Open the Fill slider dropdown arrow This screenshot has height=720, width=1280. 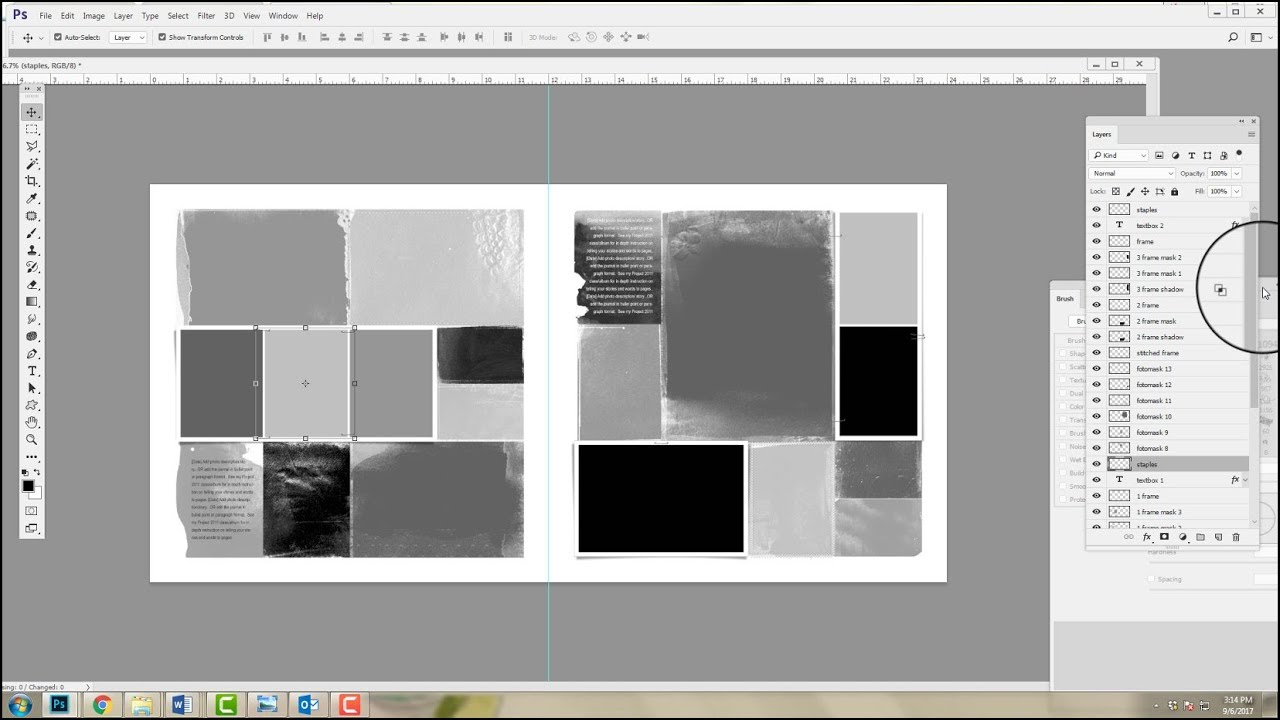coord(1237,191)
